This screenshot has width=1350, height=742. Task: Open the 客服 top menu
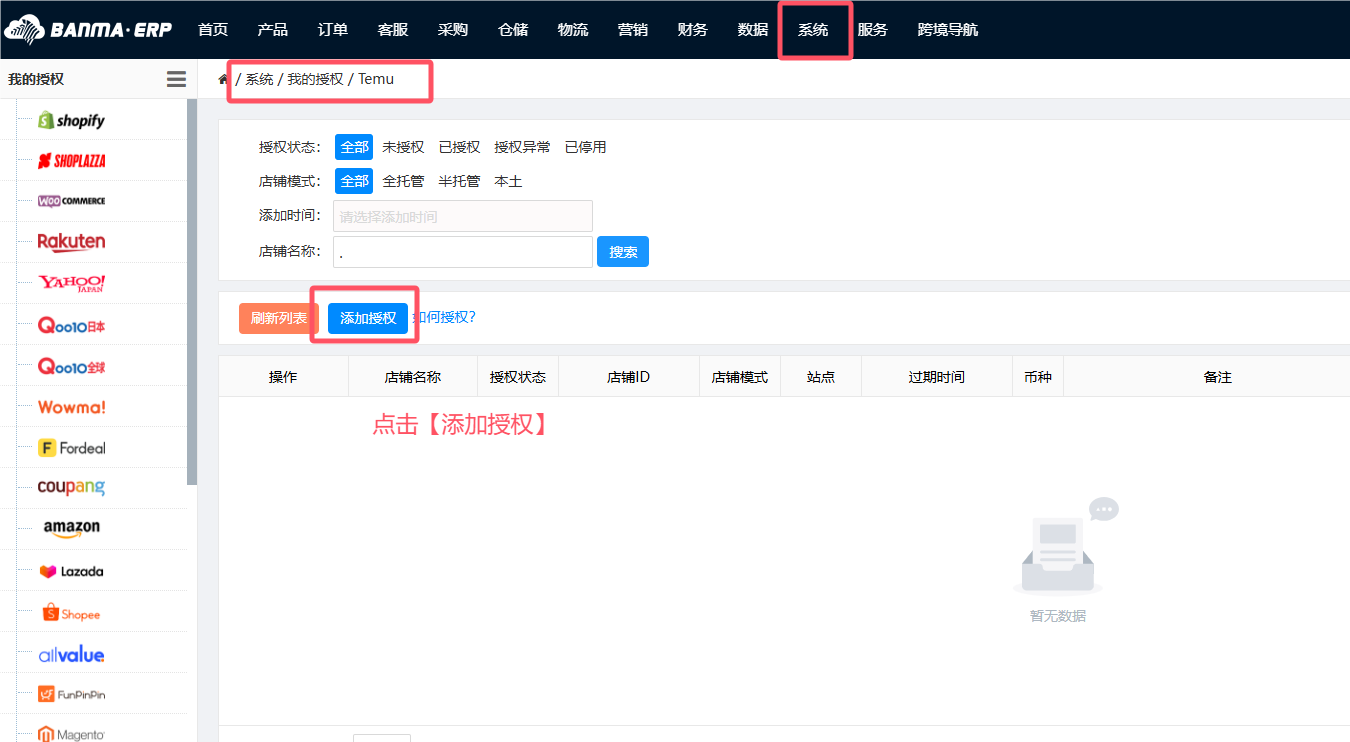tap(393, 29)
